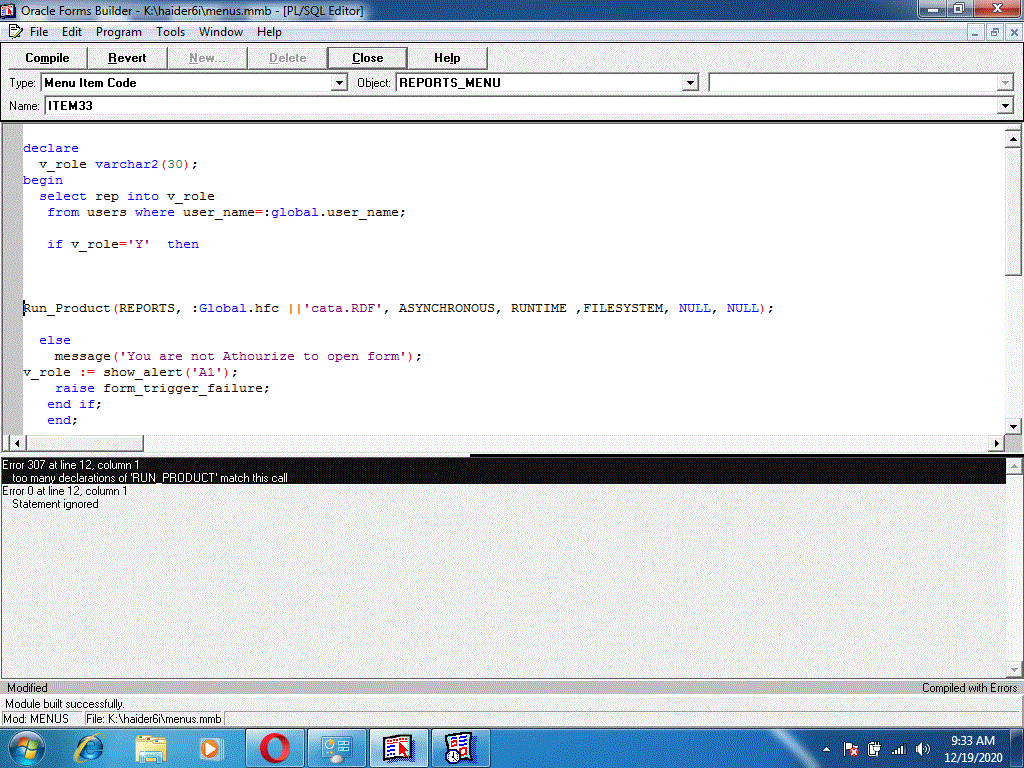Open the File menu
The width and height of the screenshot is (1024, 768).
[x=39, y=32]
